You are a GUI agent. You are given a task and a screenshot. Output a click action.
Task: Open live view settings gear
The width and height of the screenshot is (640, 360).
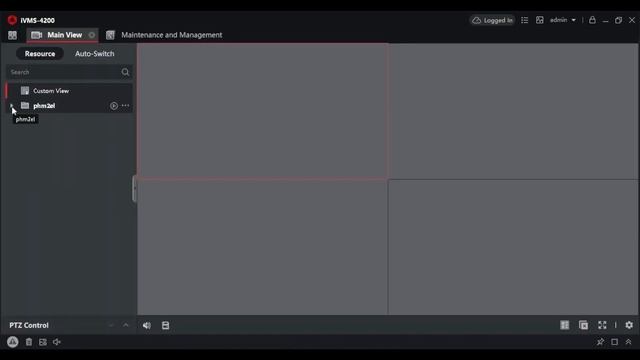[629, 325]
